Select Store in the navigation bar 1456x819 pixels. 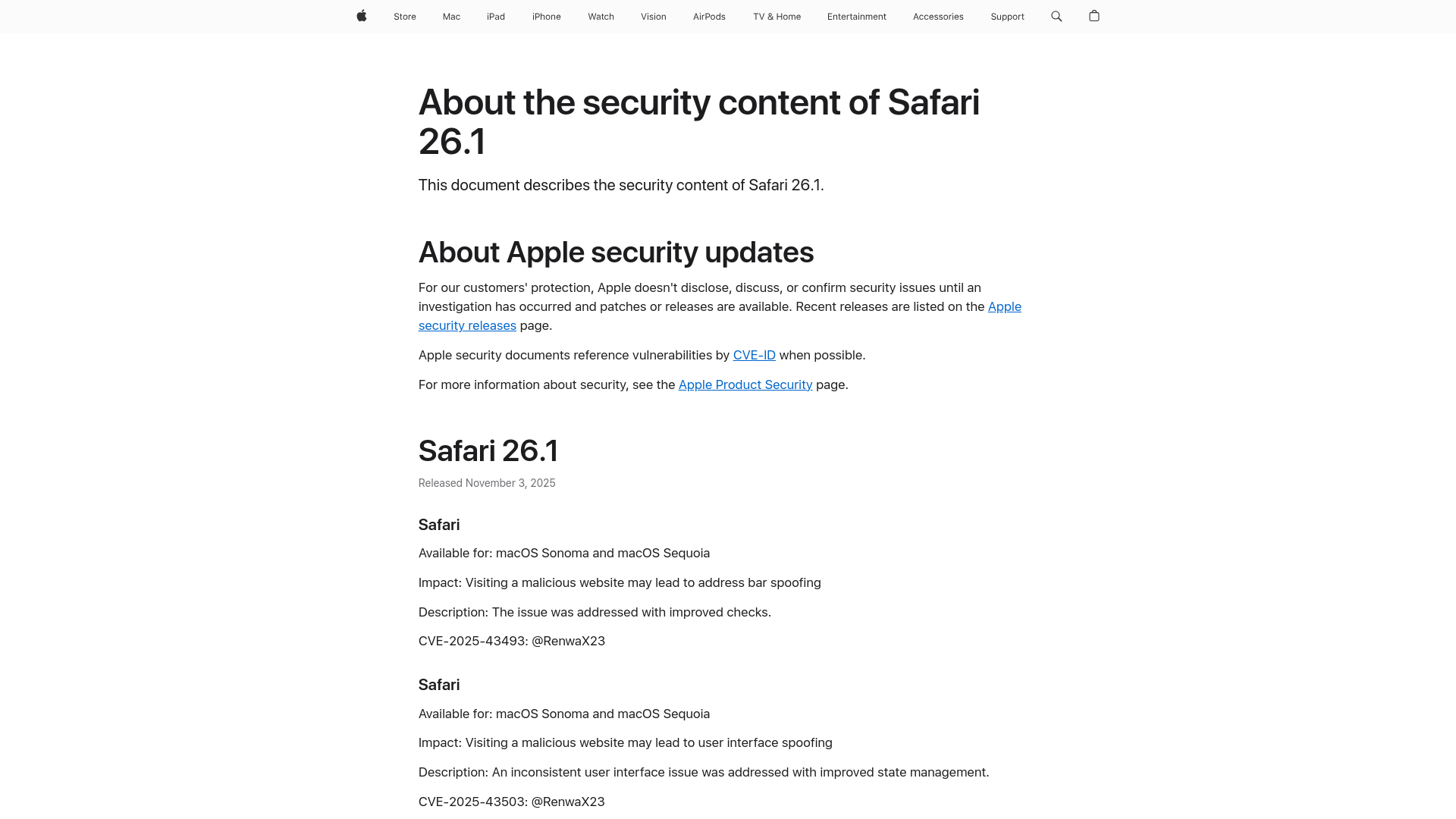pos(404,16)
